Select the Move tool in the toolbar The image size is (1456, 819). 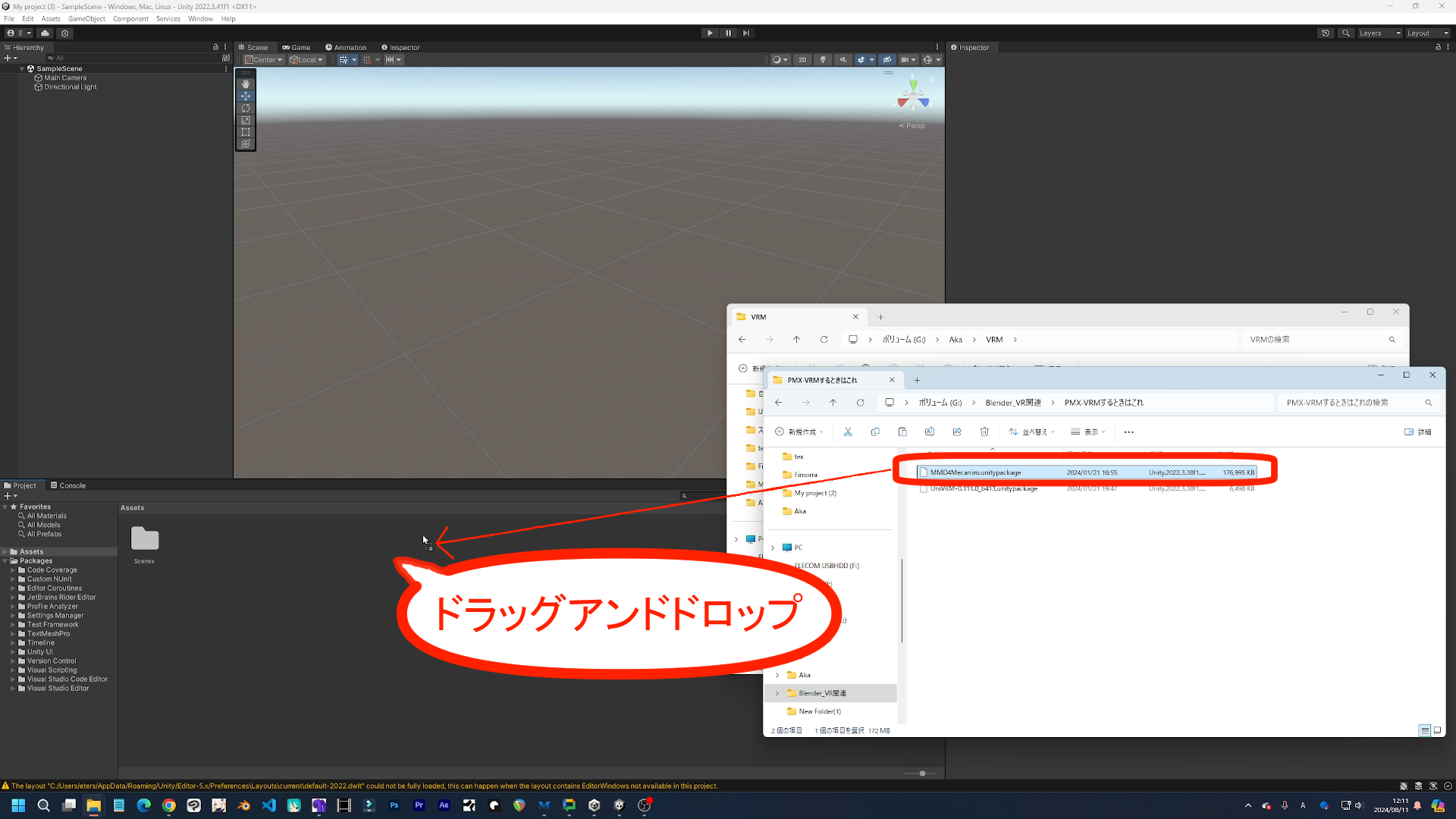pyautogui.click(x=246, y=96)
